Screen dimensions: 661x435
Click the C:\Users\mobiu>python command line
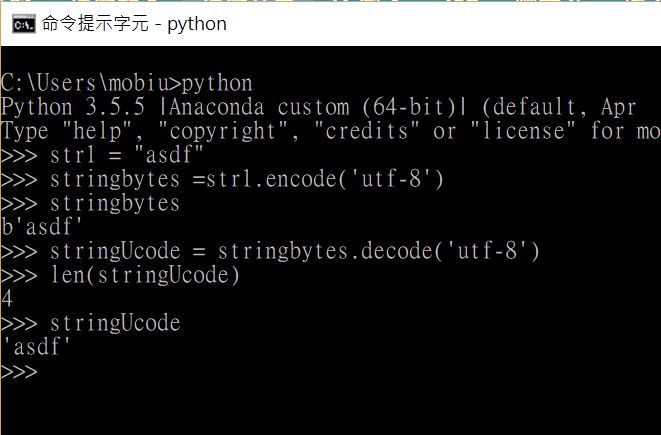(126, 83)
